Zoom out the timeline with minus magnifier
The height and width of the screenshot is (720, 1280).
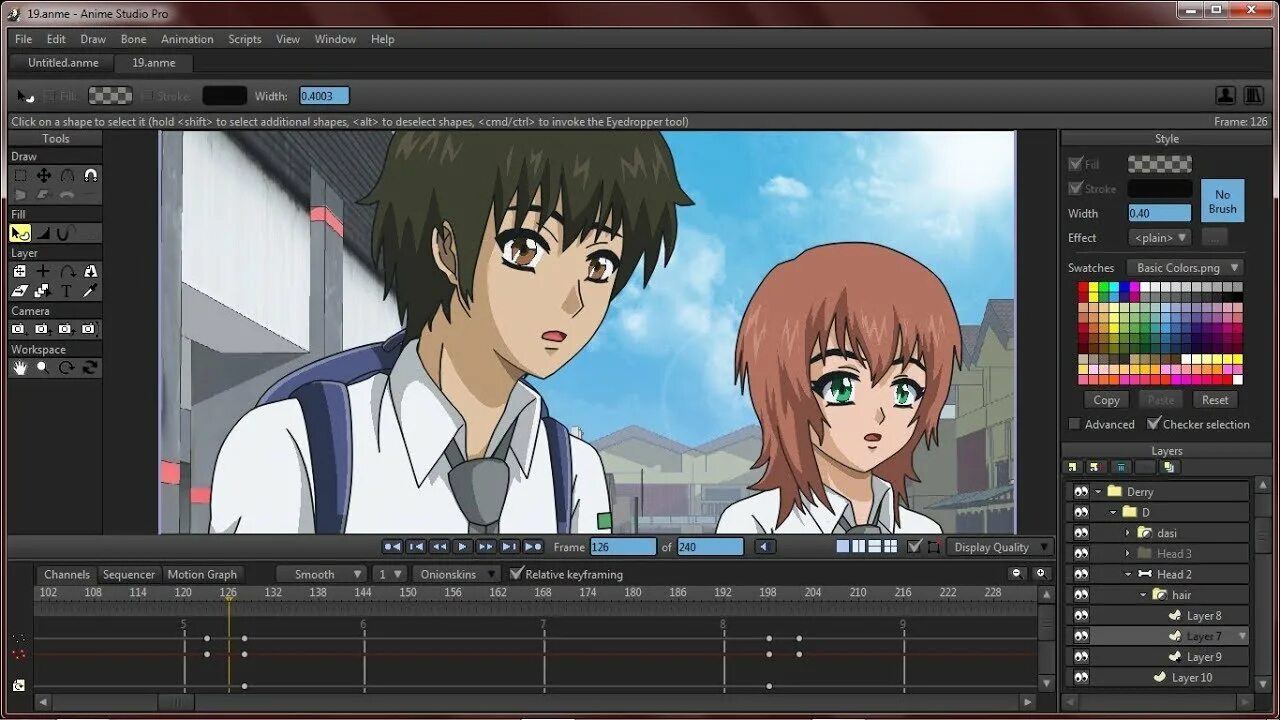pyautogui.click(x=1018, y=574)
